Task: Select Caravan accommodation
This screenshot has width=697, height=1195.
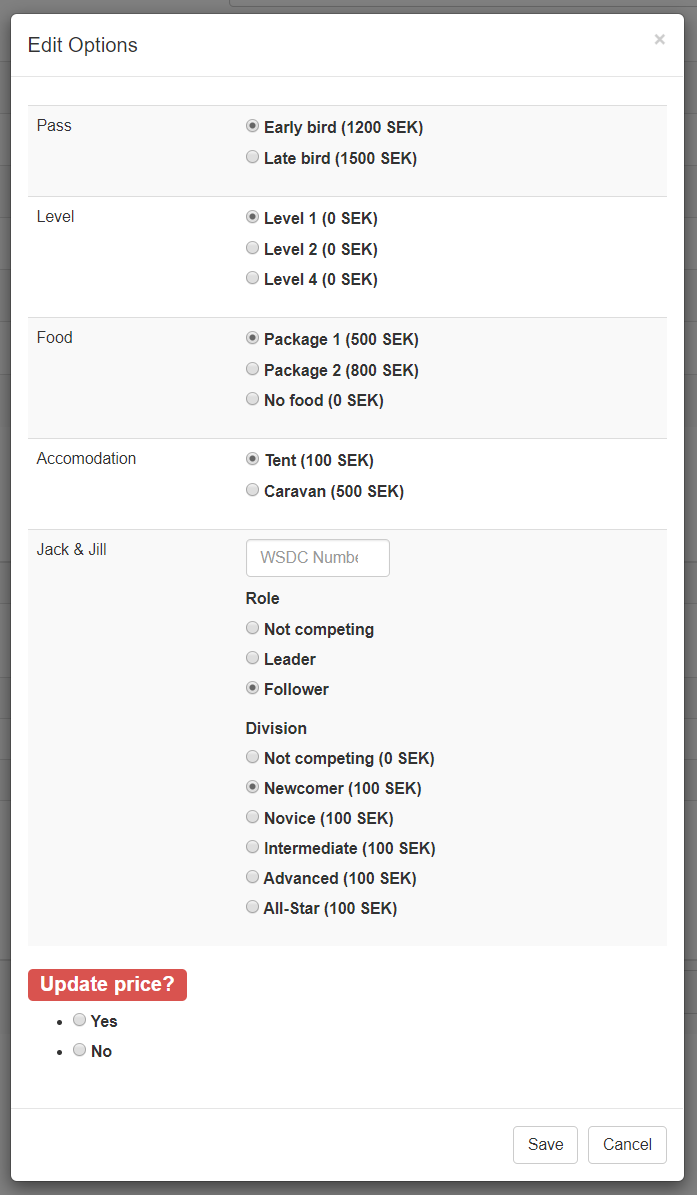Action: [253, 491]
